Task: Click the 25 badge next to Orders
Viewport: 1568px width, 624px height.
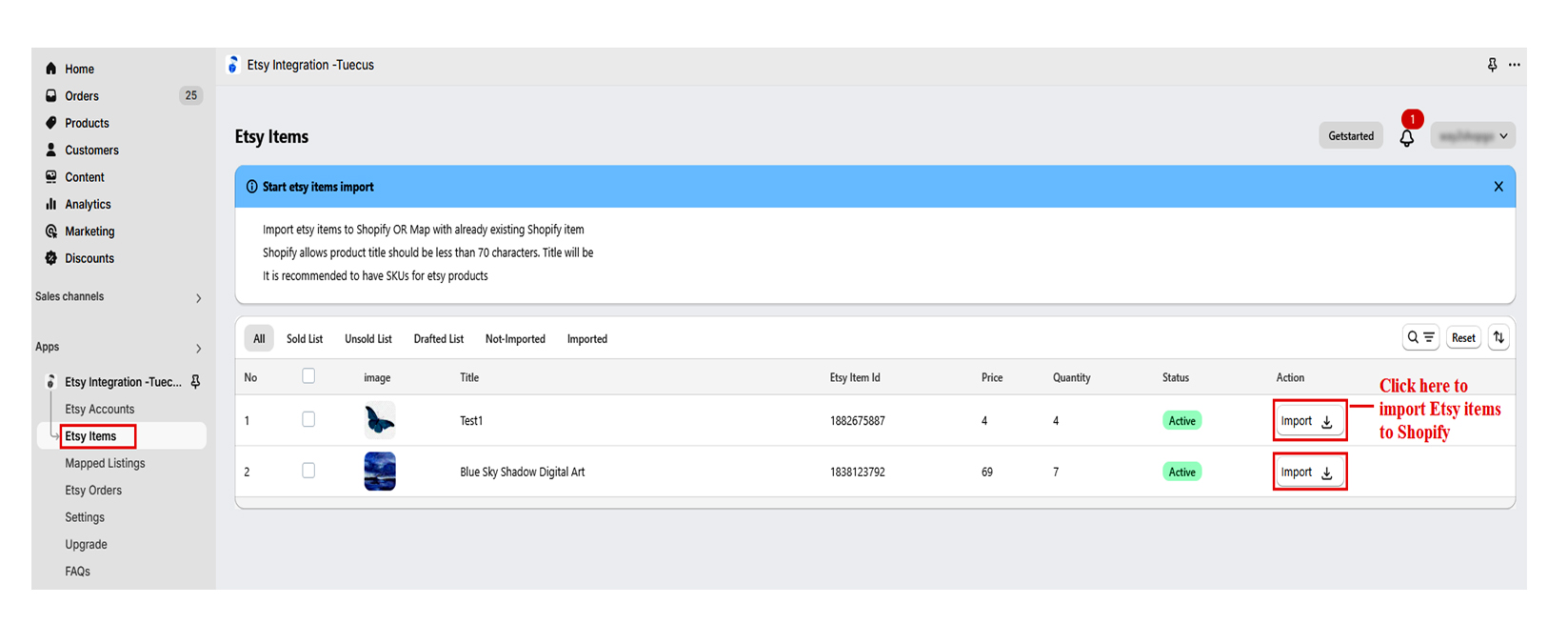Action: (x=191, y=95)
